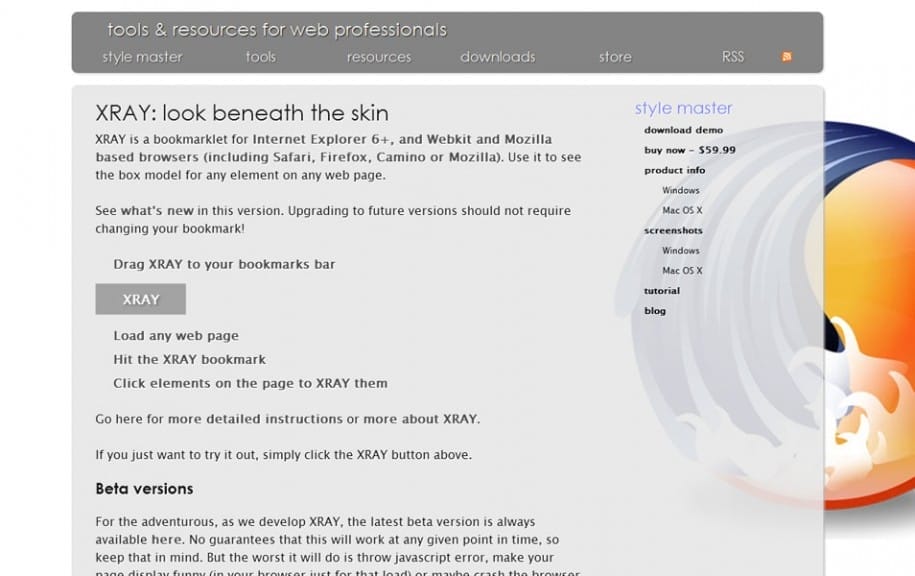Open the downloads navigation item
This screenshot has height=576, width=915.
pos(497,57)
